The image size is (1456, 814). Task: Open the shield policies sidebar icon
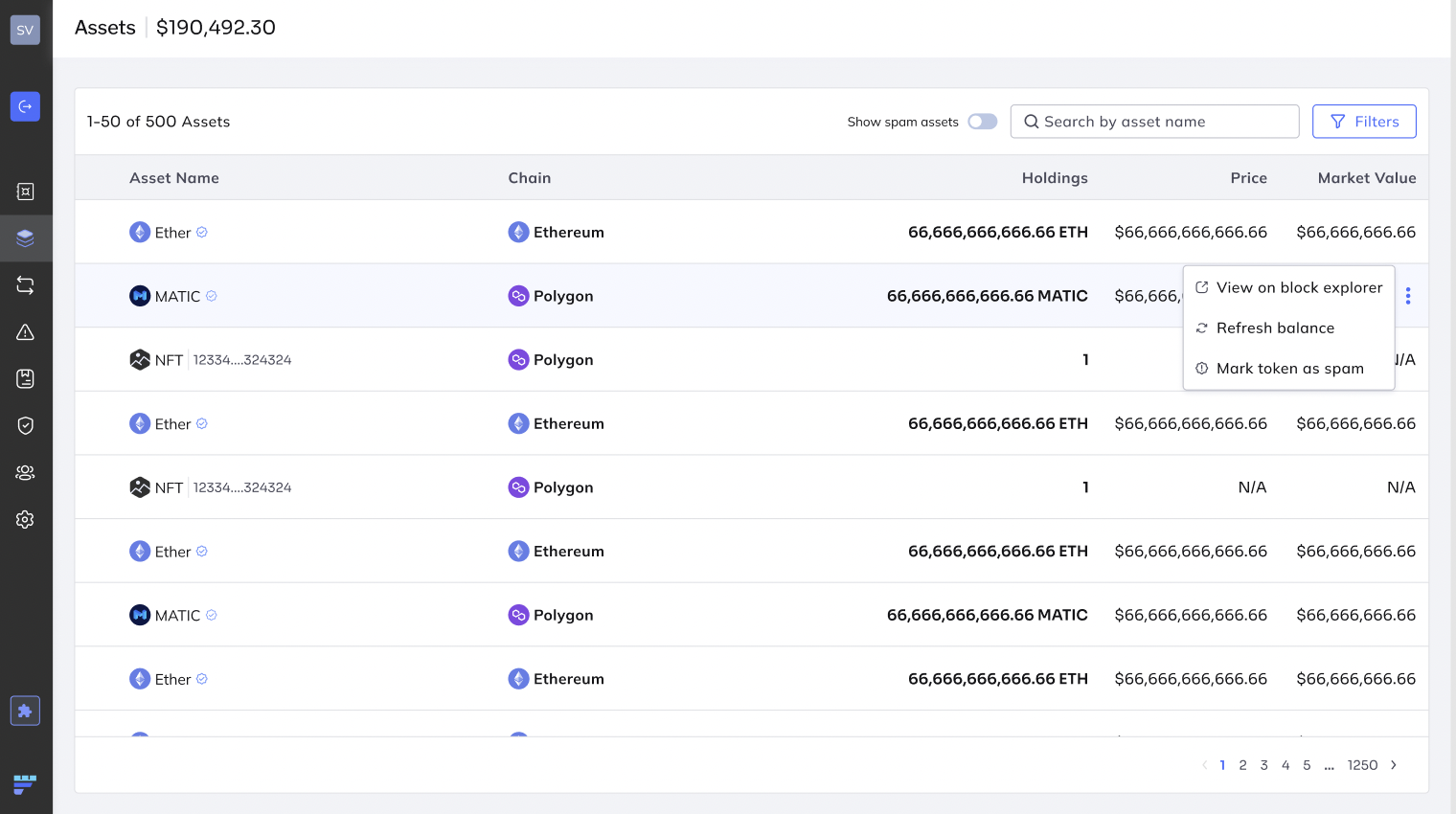26,425
